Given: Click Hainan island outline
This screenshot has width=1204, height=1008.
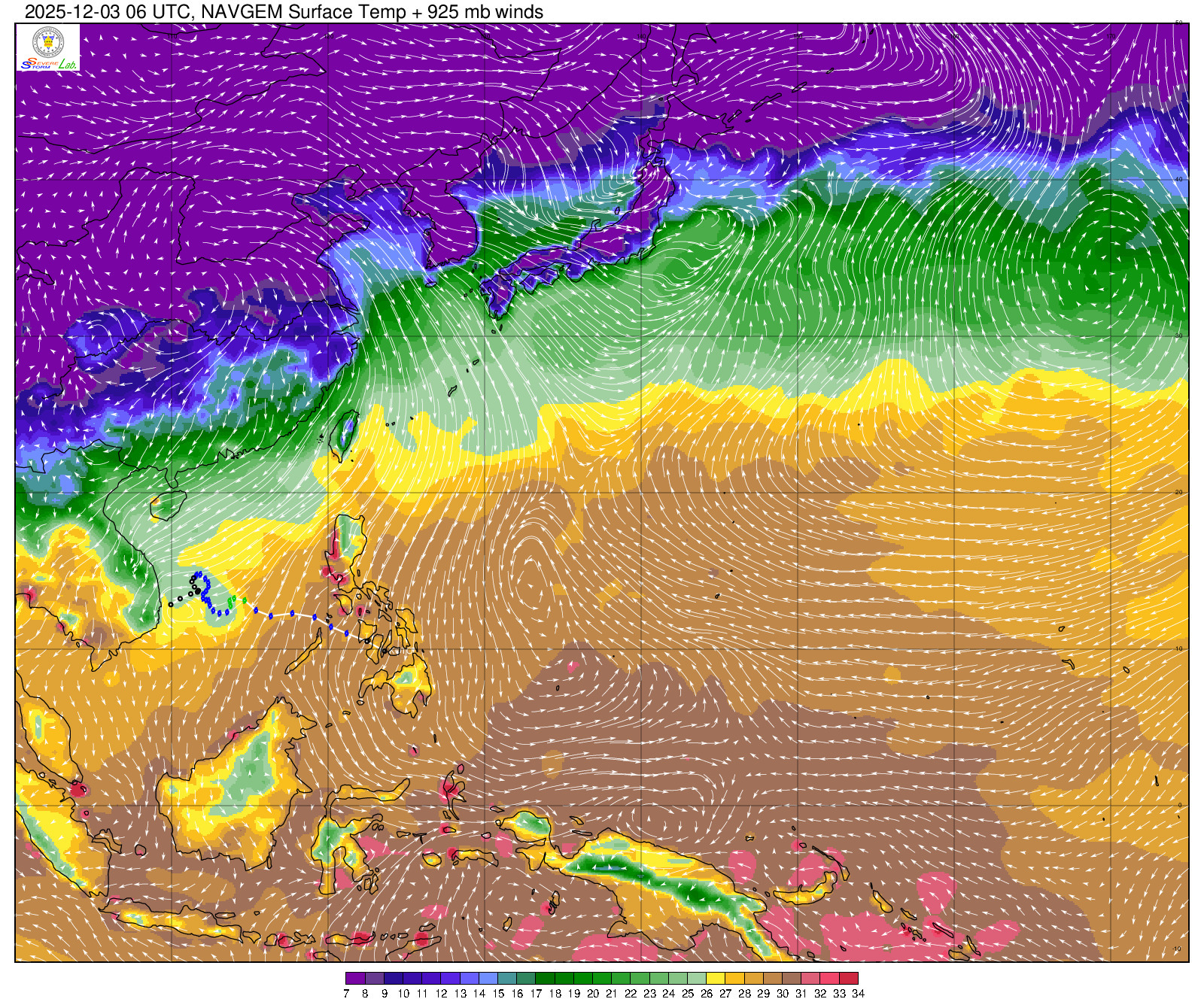Looking at the screenshot, I should coord(166,506).
